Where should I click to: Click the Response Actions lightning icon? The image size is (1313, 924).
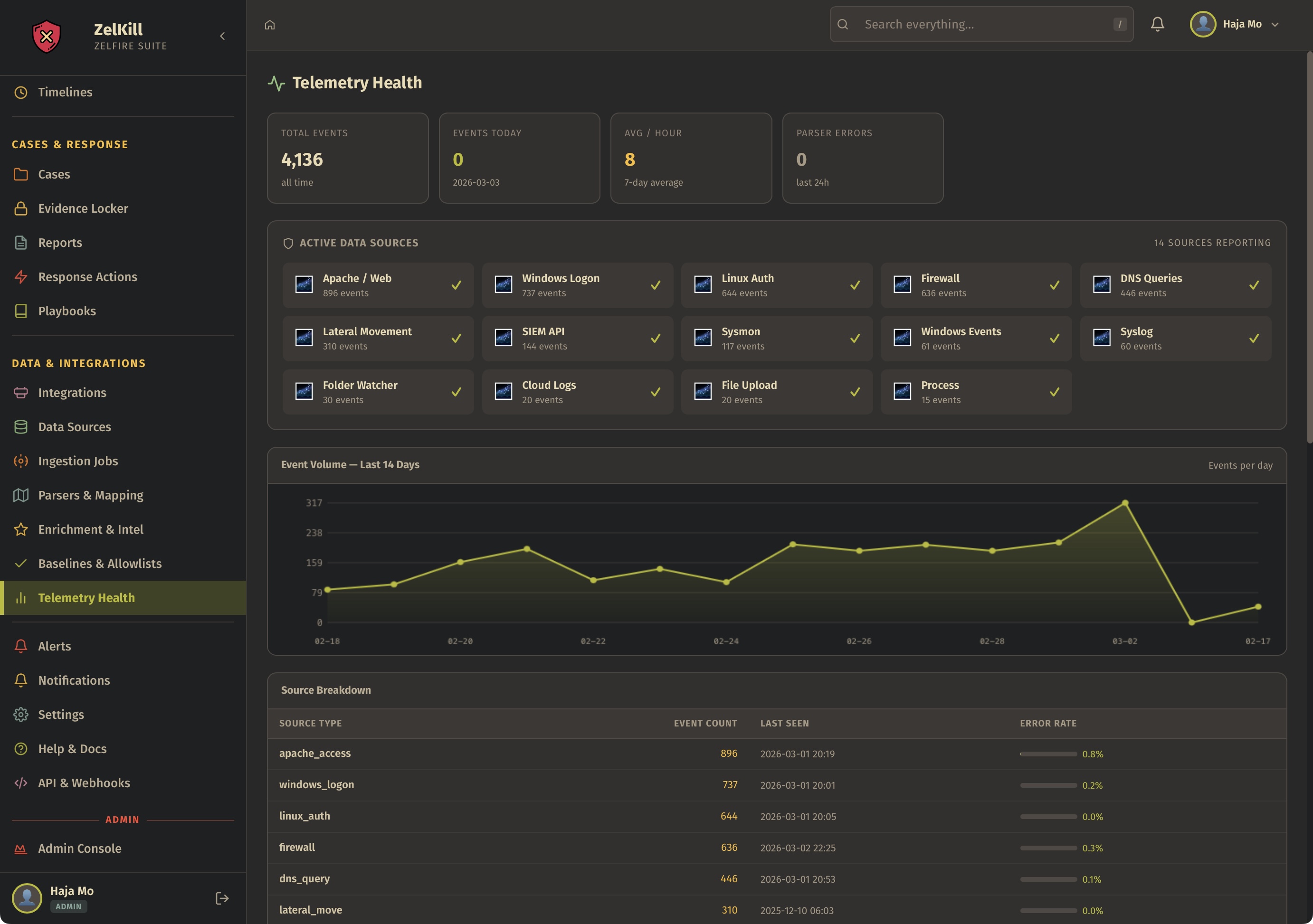coord(21,277)
